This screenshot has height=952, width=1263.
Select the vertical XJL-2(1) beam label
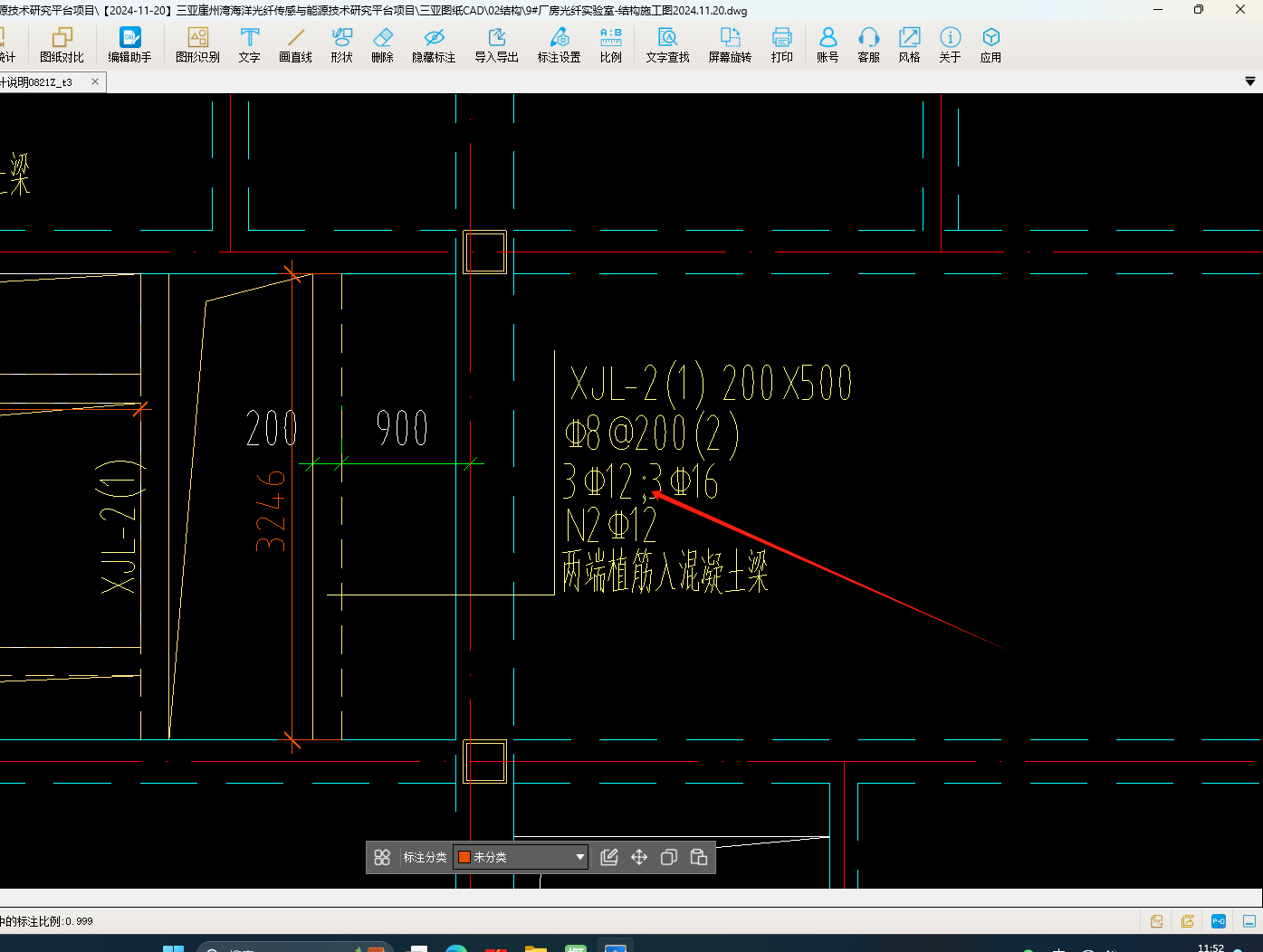tap(120, 527)
